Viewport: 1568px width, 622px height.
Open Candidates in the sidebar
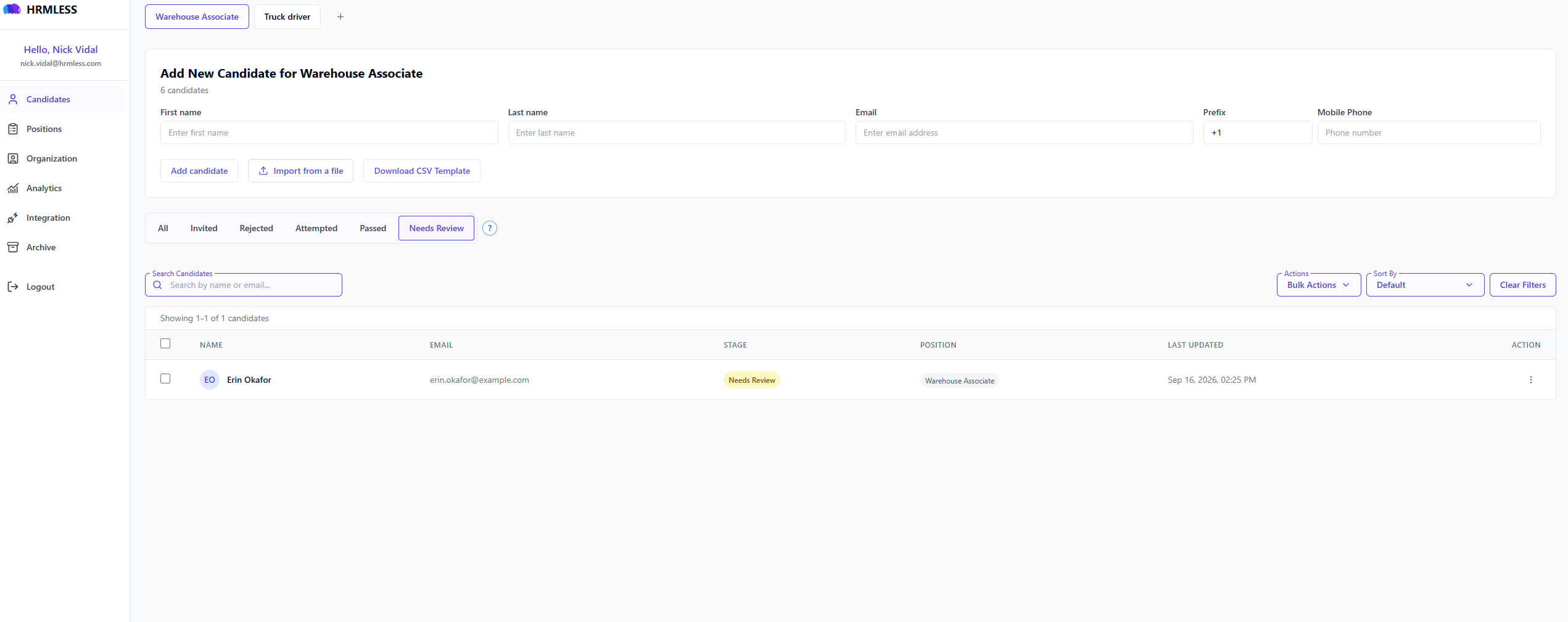coord(62,99)
